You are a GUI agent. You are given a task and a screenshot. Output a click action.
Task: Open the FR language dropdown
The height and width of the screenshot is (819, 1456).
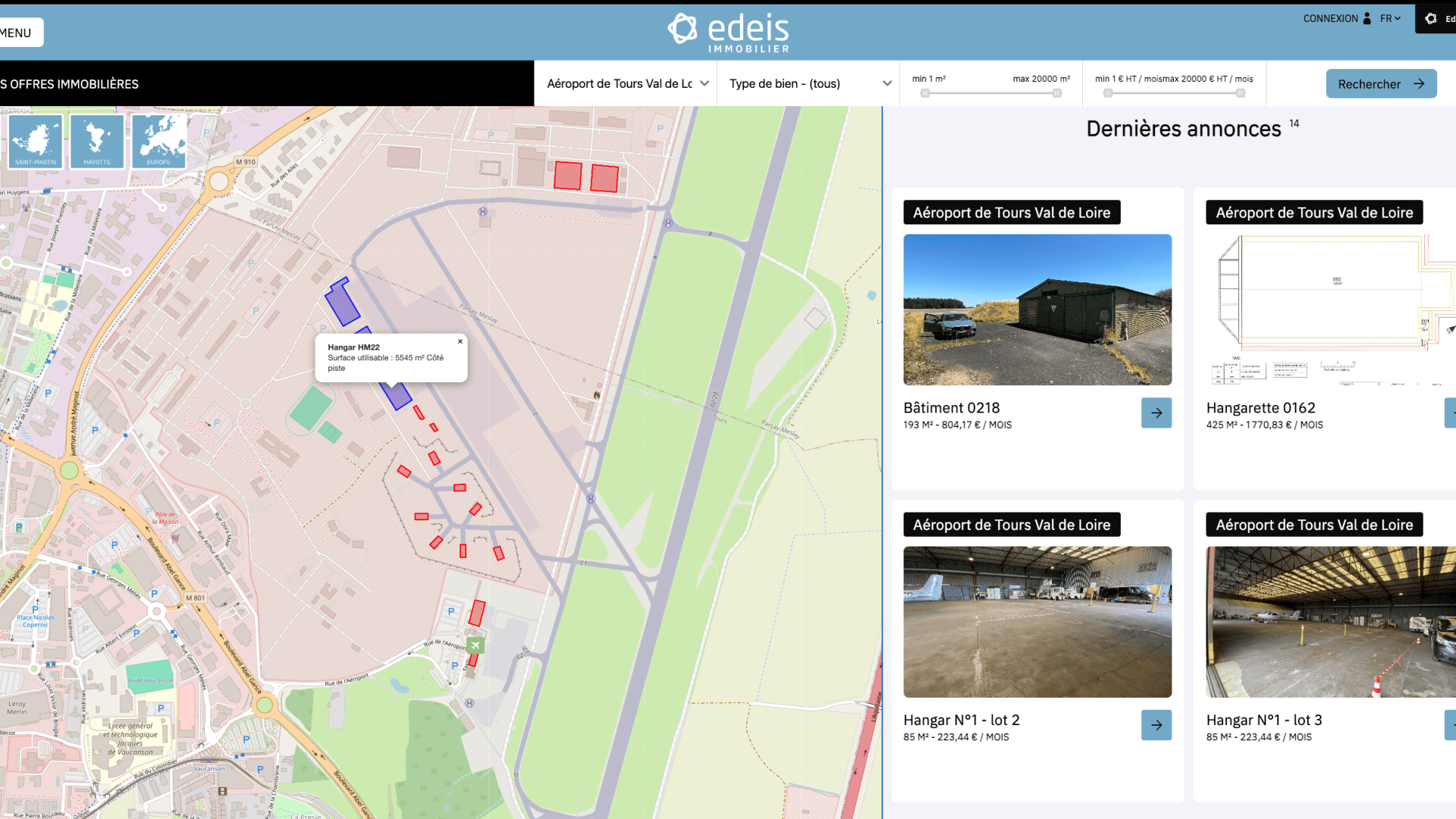click(x=1390, y=19)
